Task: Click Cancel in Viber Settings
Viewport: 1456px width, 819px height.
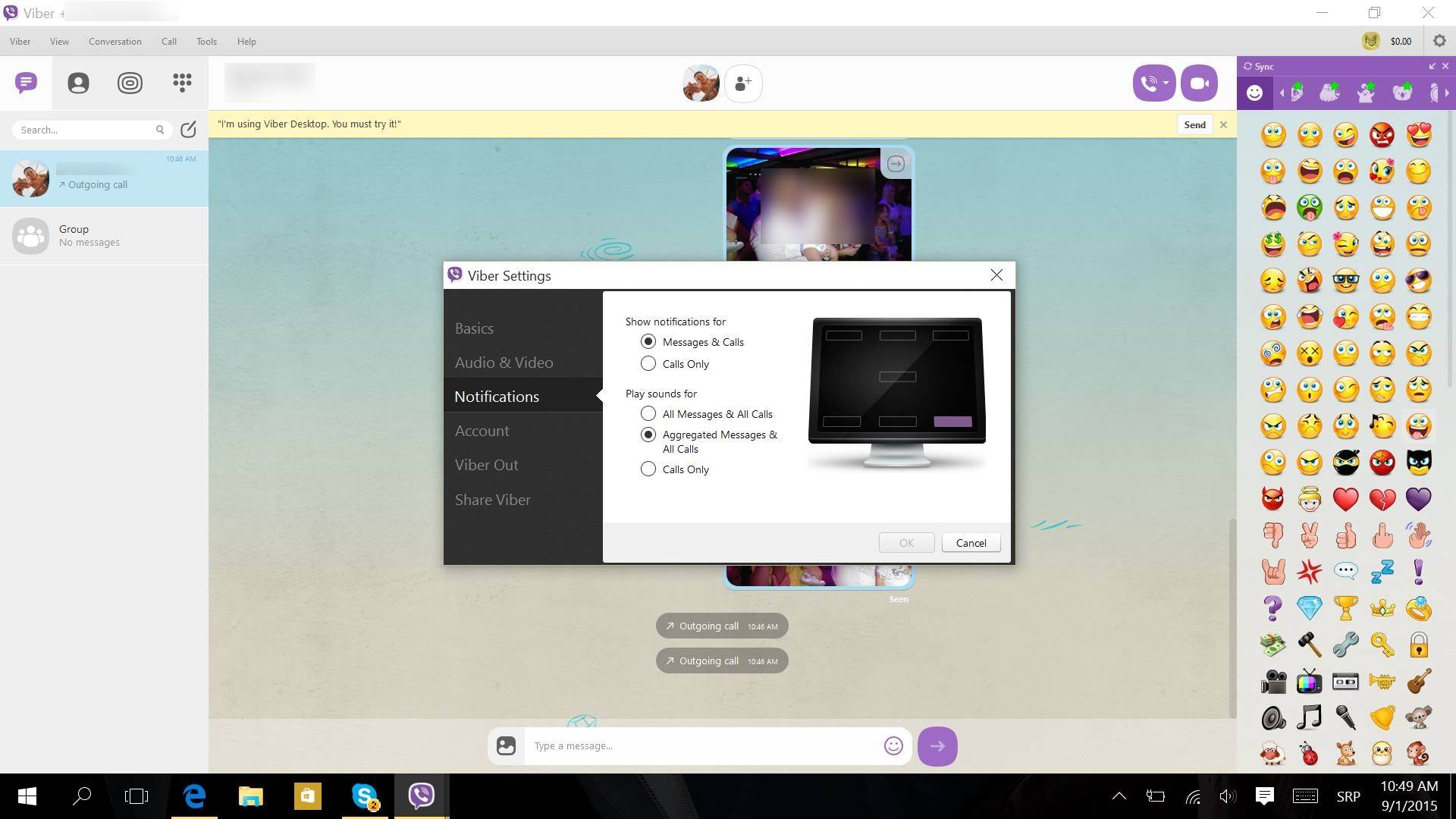Action: pyautogui.click(x=971, y=543)
